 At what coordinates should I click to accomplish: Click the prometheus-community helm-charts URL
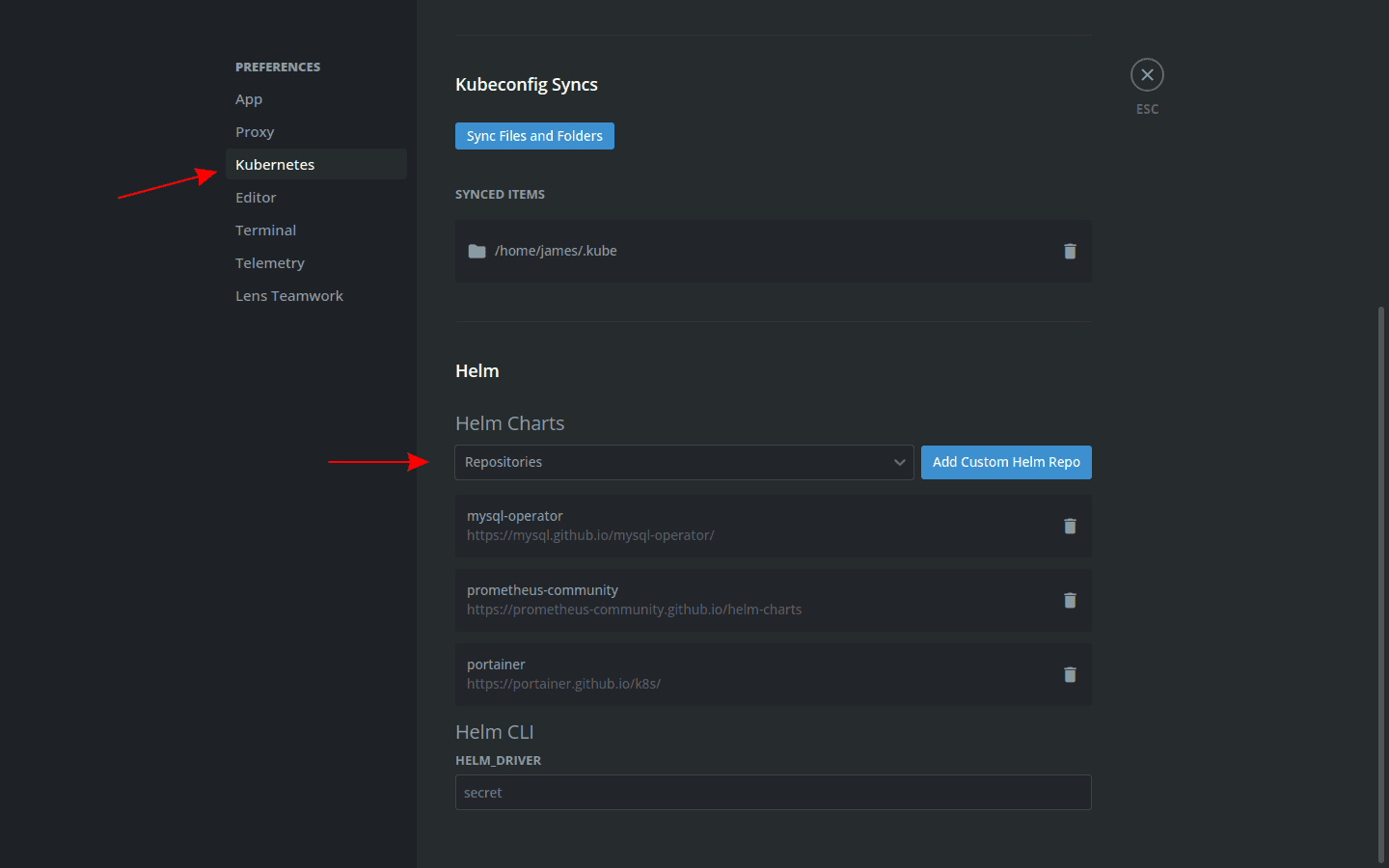634,610
